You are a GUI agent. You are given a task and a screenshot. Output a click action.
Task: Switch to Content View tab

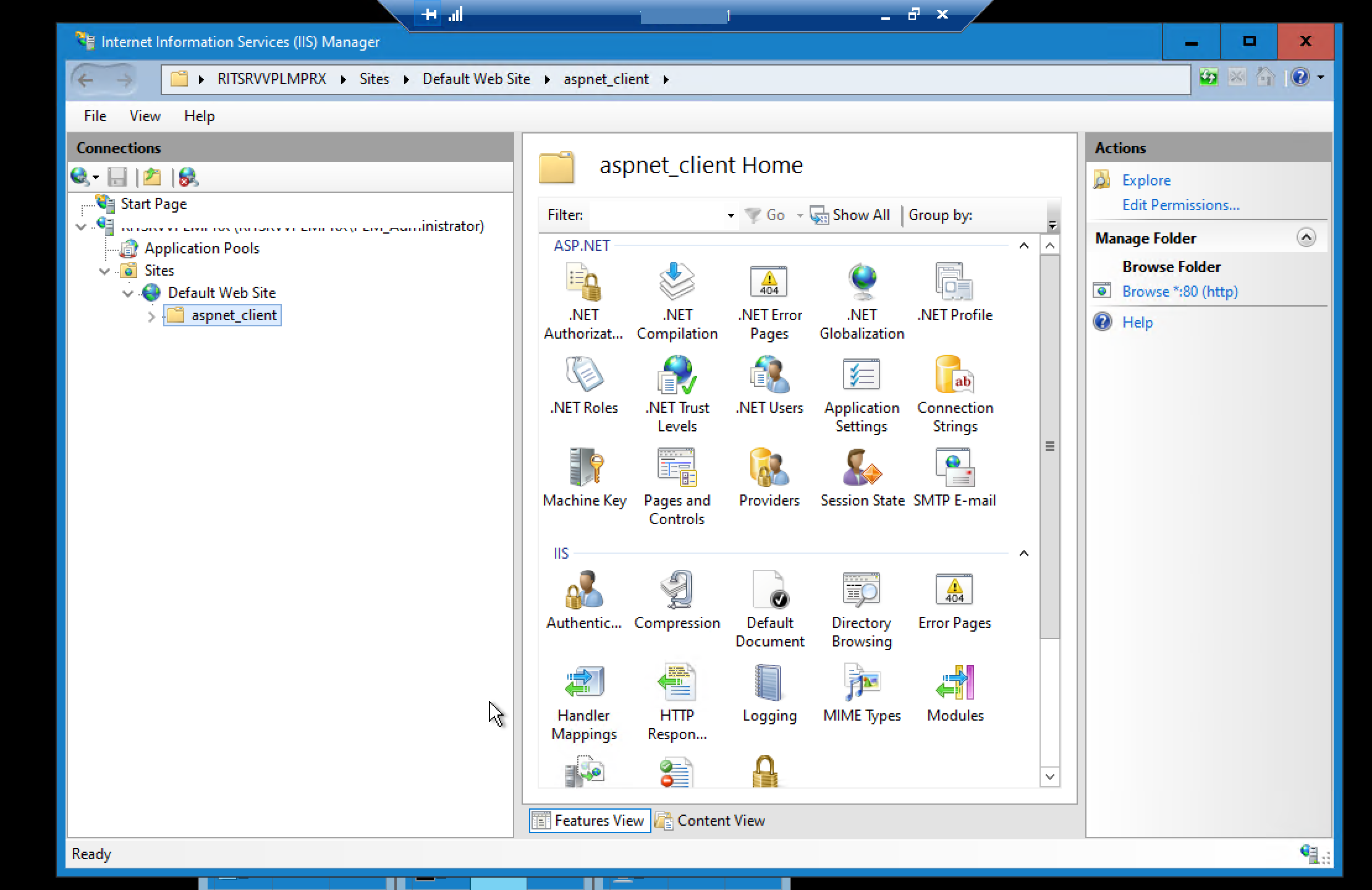[x=710, y=821]
